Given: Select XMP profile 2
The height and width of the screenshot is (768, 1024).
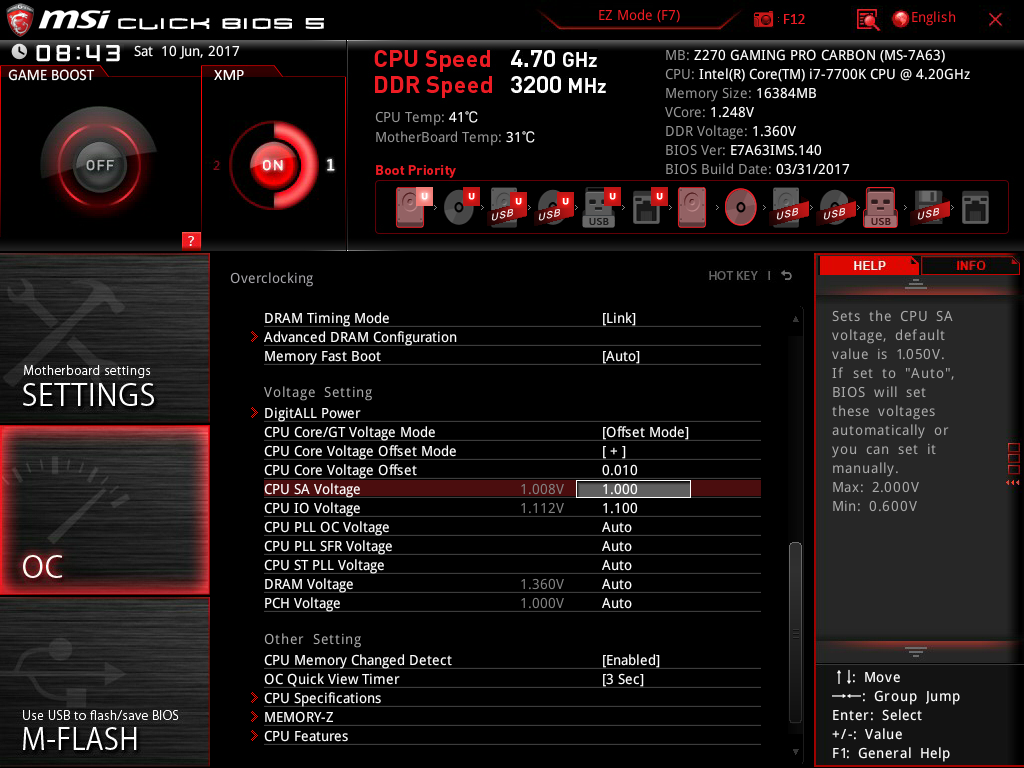Looking at the screenshot, I should (x=216, y=165).
